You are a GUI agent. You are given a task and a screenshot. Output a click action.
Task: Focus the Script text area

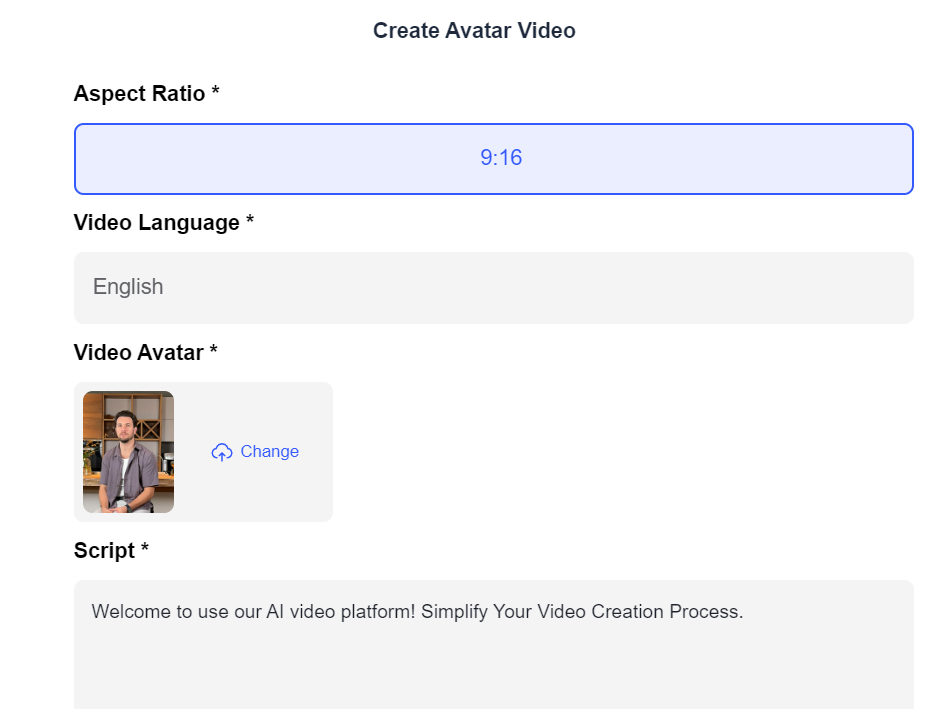point(493,645)
